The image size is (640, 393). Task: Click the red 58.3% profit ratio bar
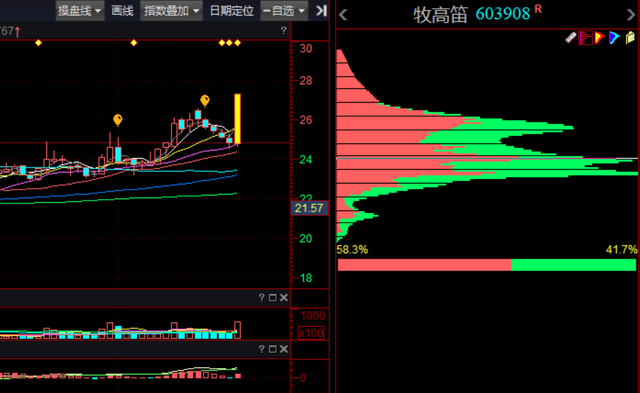coord(424,265)
